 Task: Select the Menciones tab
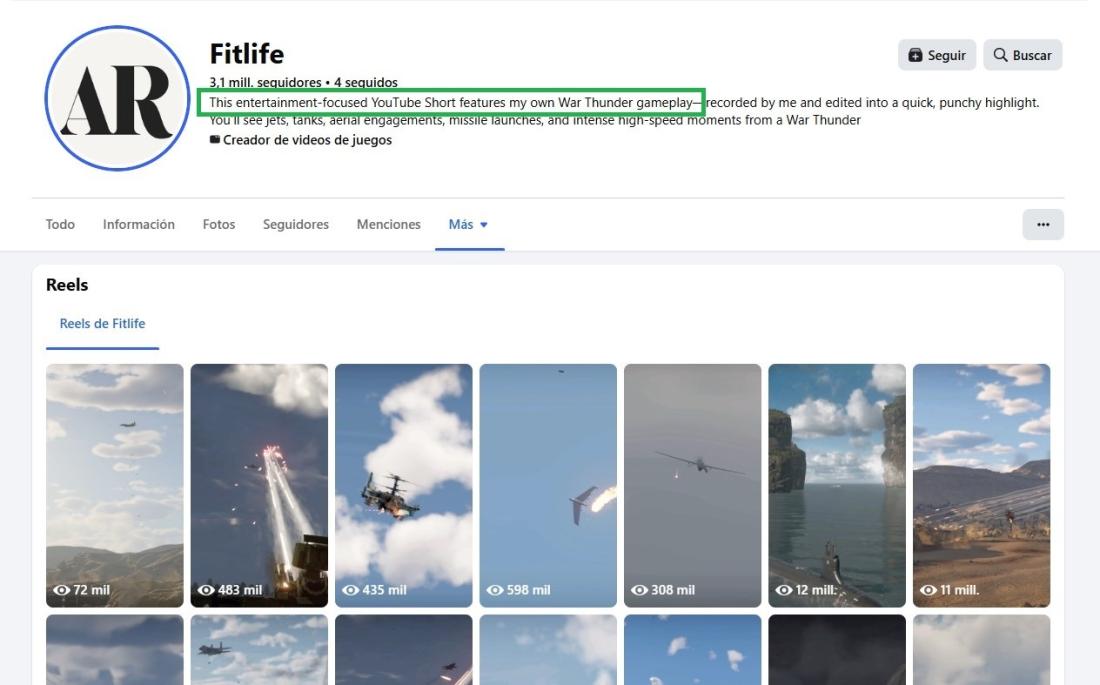coord(389,225)
